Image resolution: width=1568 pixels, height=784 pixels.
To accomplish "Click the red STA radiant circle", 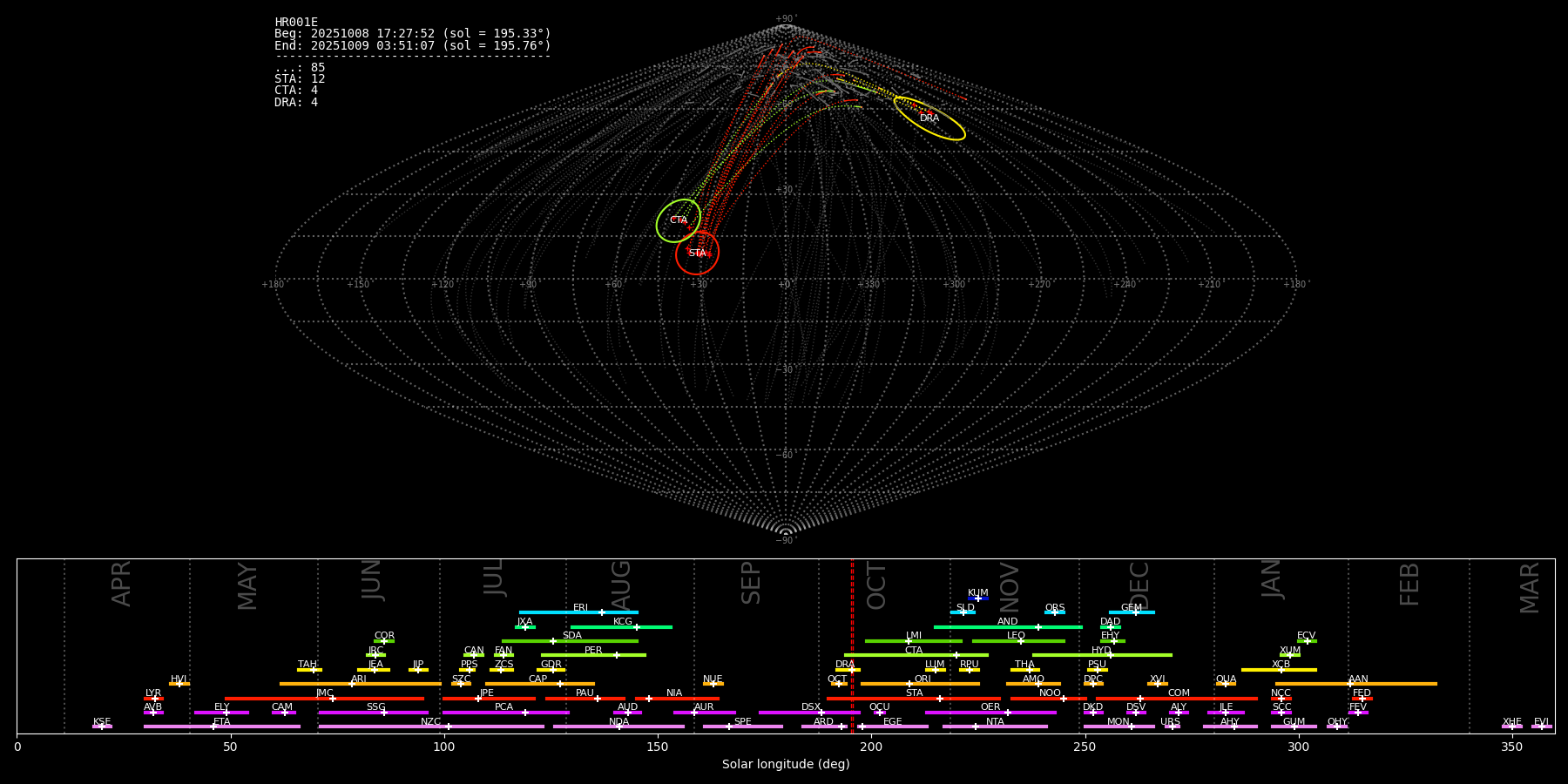I will pyautogui.click(x=697, y=253).
